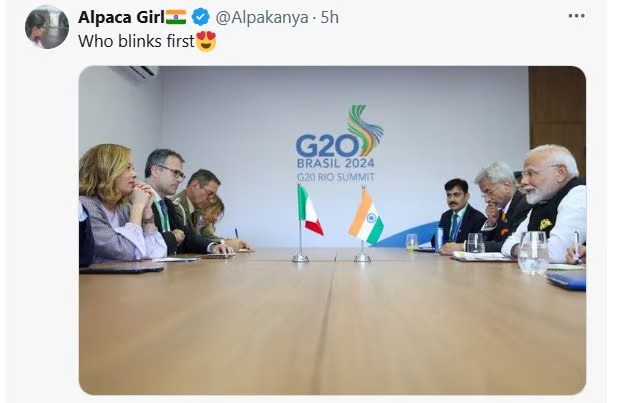Click the G20 RIO SUMMIT text in photo
634x403 pixels.
pyautogui.click(x=336, y=177)
